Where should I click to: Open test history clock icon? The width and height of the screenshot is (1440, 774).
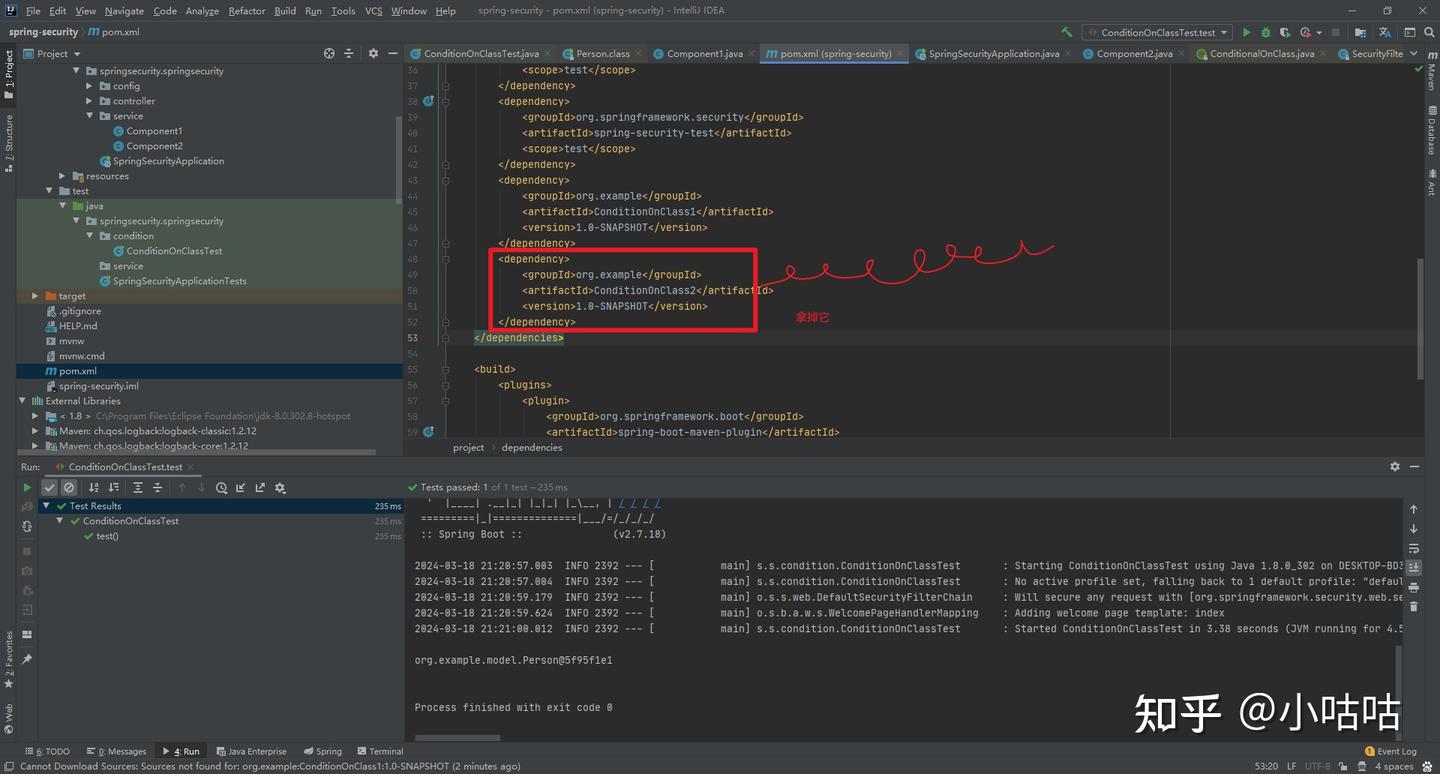coord(221,488)
